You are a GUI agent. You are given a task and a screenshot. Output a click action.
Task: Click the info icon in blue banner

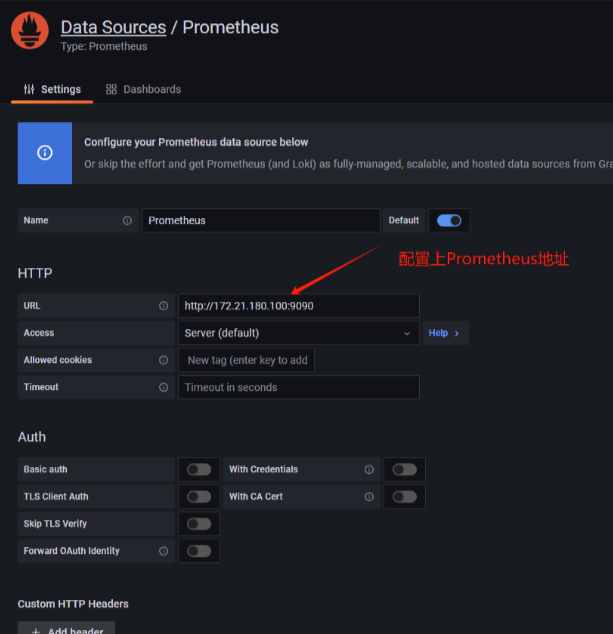(45, 153)
